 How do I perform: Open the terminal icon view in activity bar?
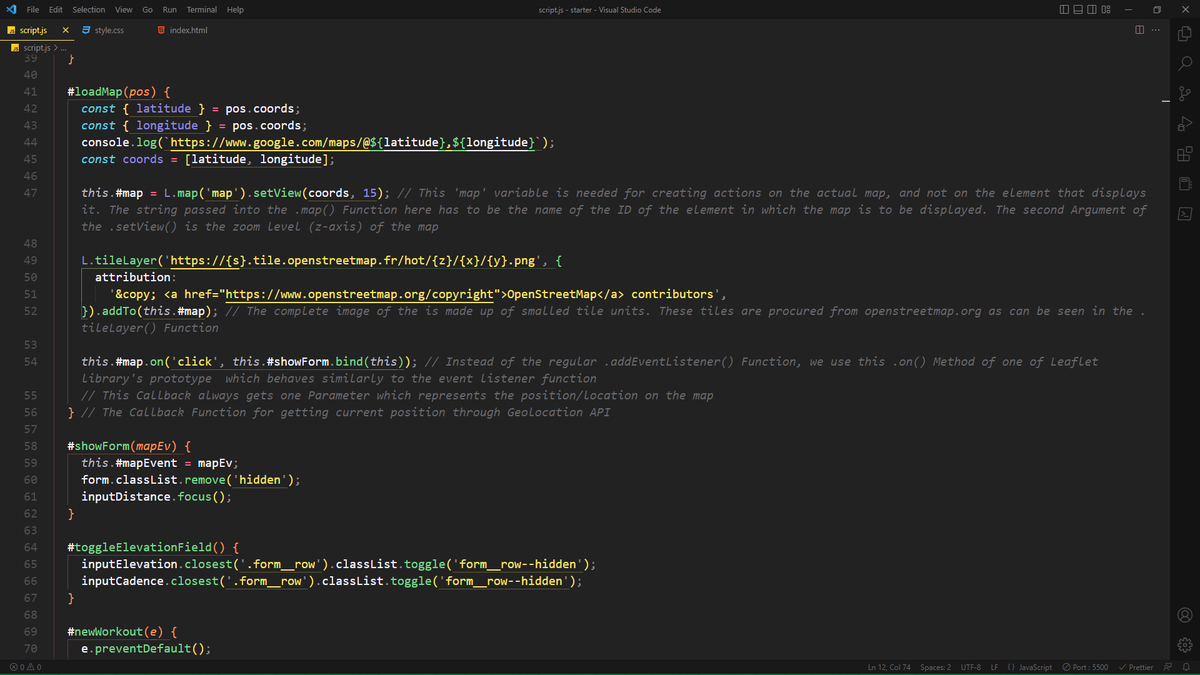[x=1185, y=214]
